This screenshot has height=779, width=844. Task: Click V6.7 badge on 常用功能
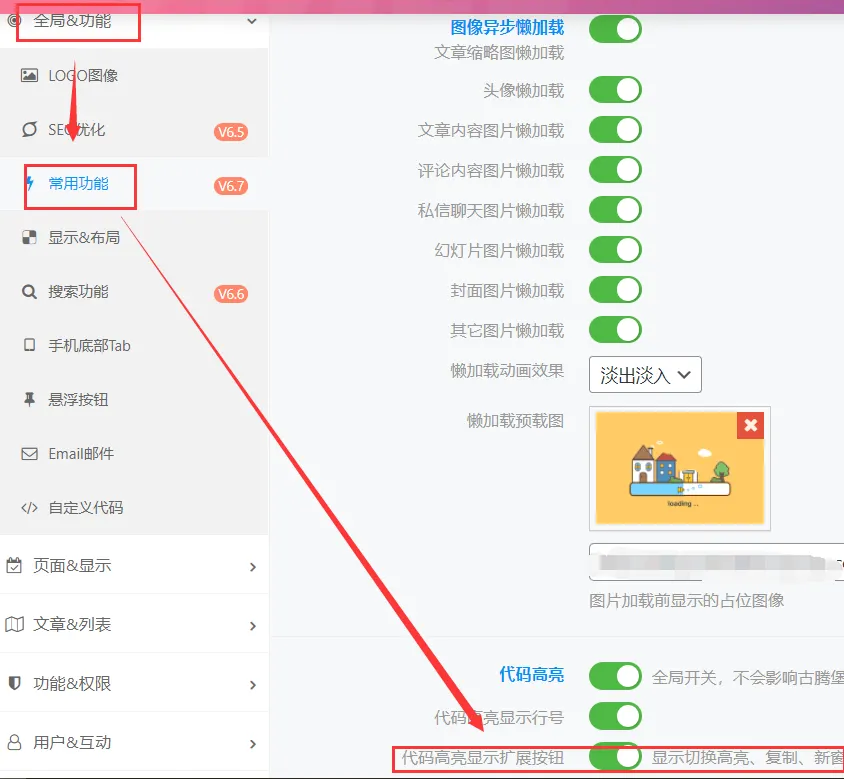tap(231, 186)
